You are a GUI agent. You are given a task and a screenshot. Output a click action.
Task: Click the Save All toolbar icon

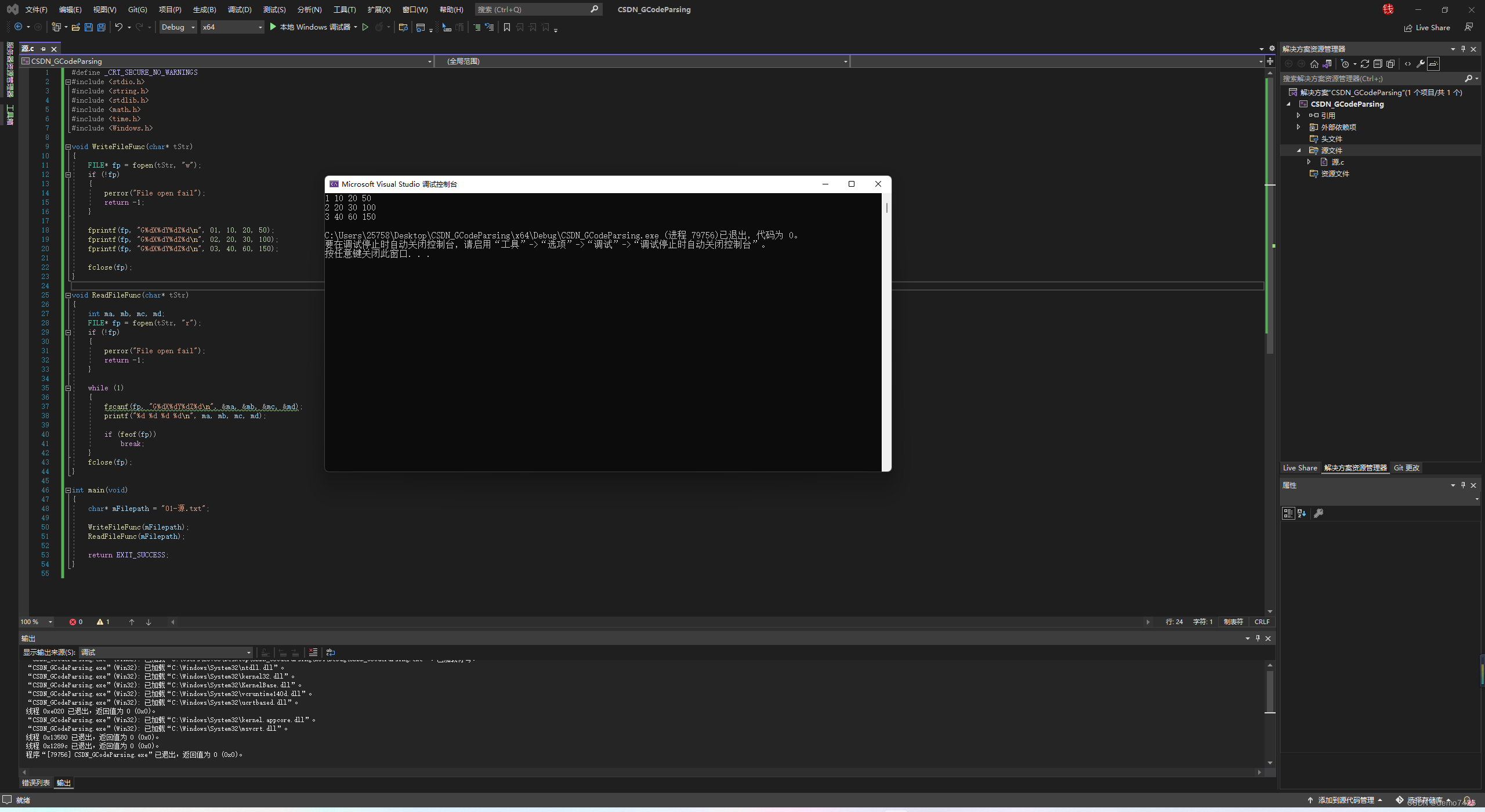(x=102, y=27)
